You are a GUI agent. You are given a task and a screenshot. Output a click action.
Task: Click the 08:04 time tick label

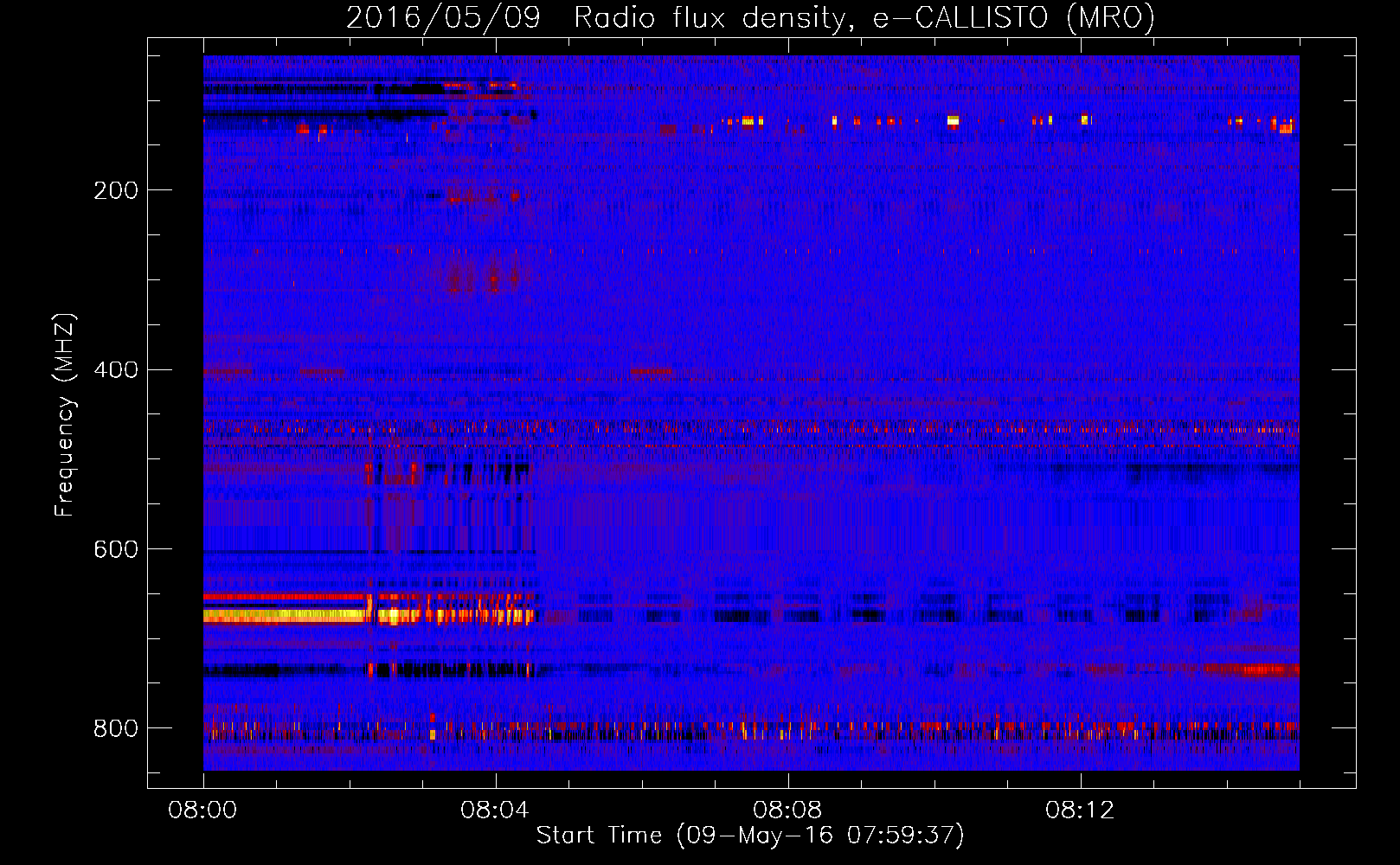pos(495,811)
